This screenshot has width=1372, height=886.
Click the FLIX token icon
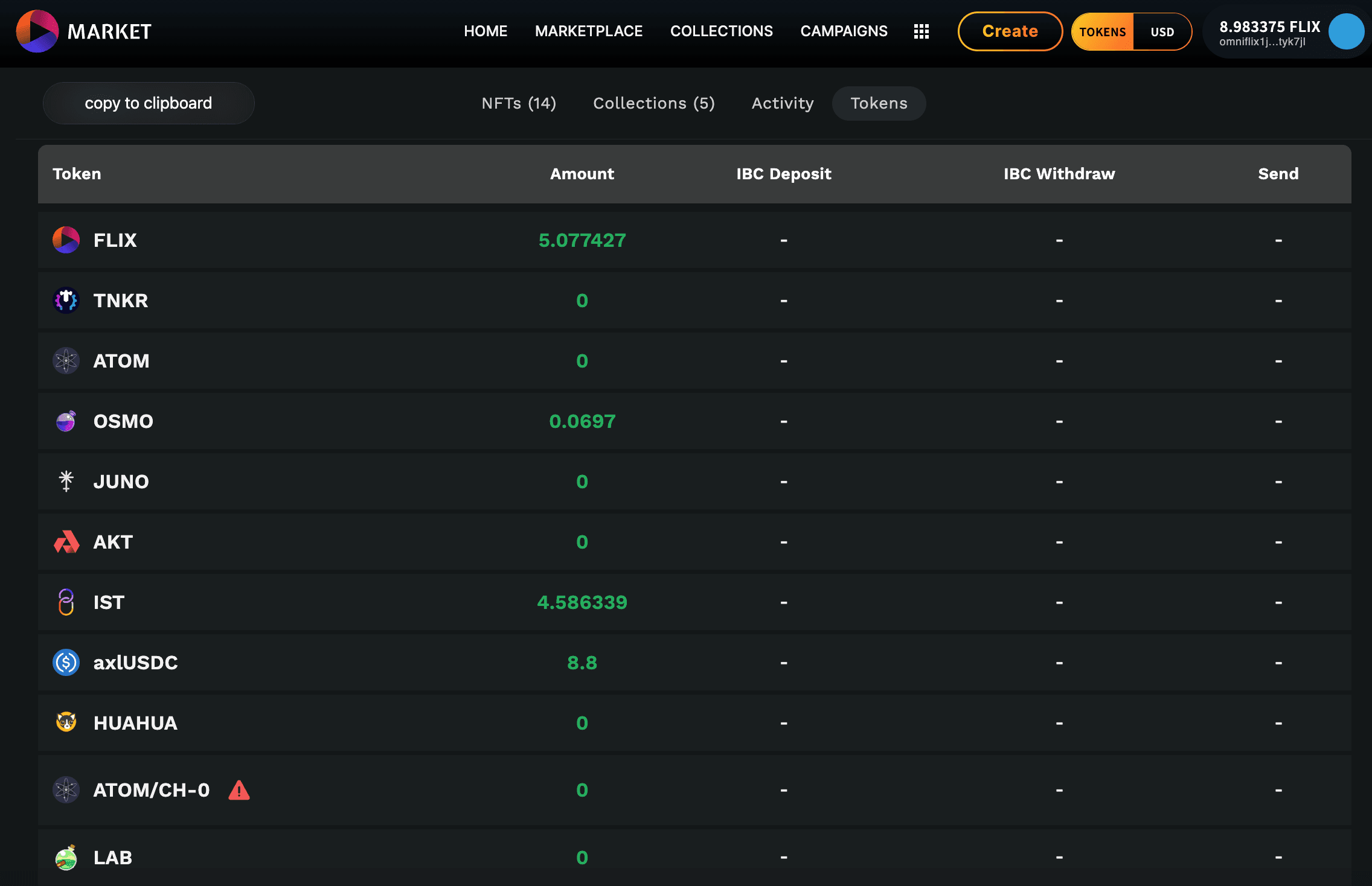coord(65,240)
